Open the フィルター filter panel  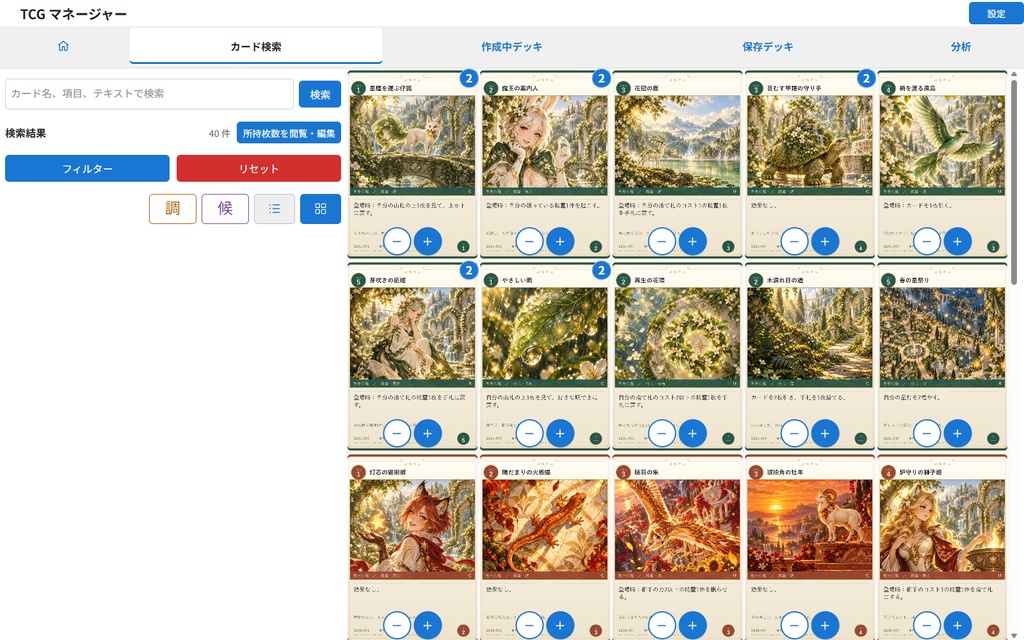(88, 168)
